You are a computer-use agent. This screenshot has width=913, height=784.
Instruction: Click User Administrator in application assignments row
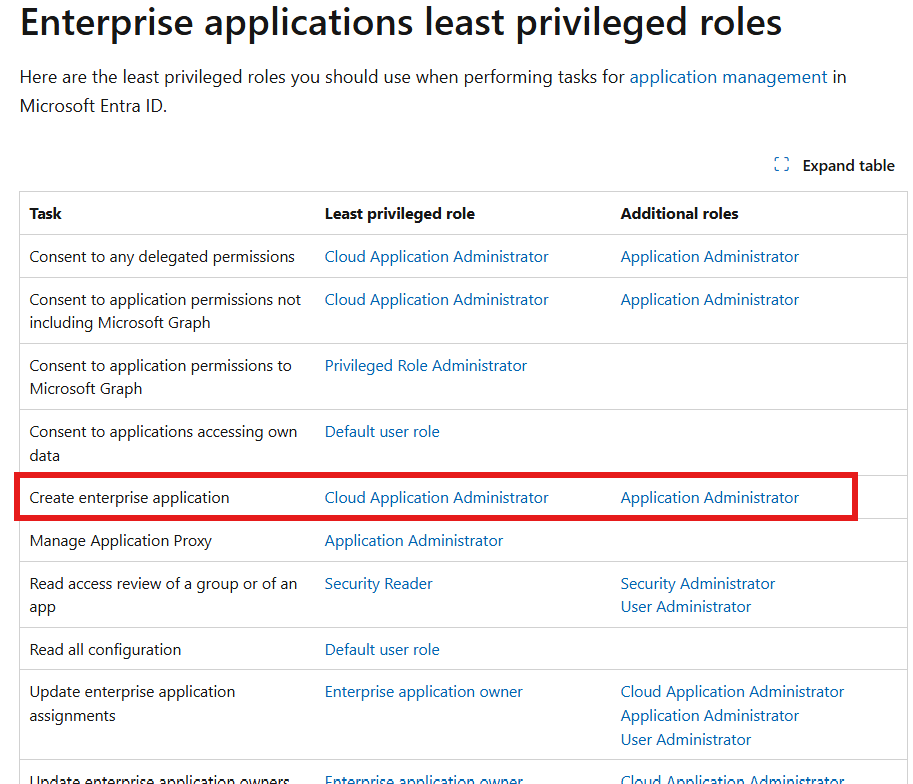click(685, 739)
